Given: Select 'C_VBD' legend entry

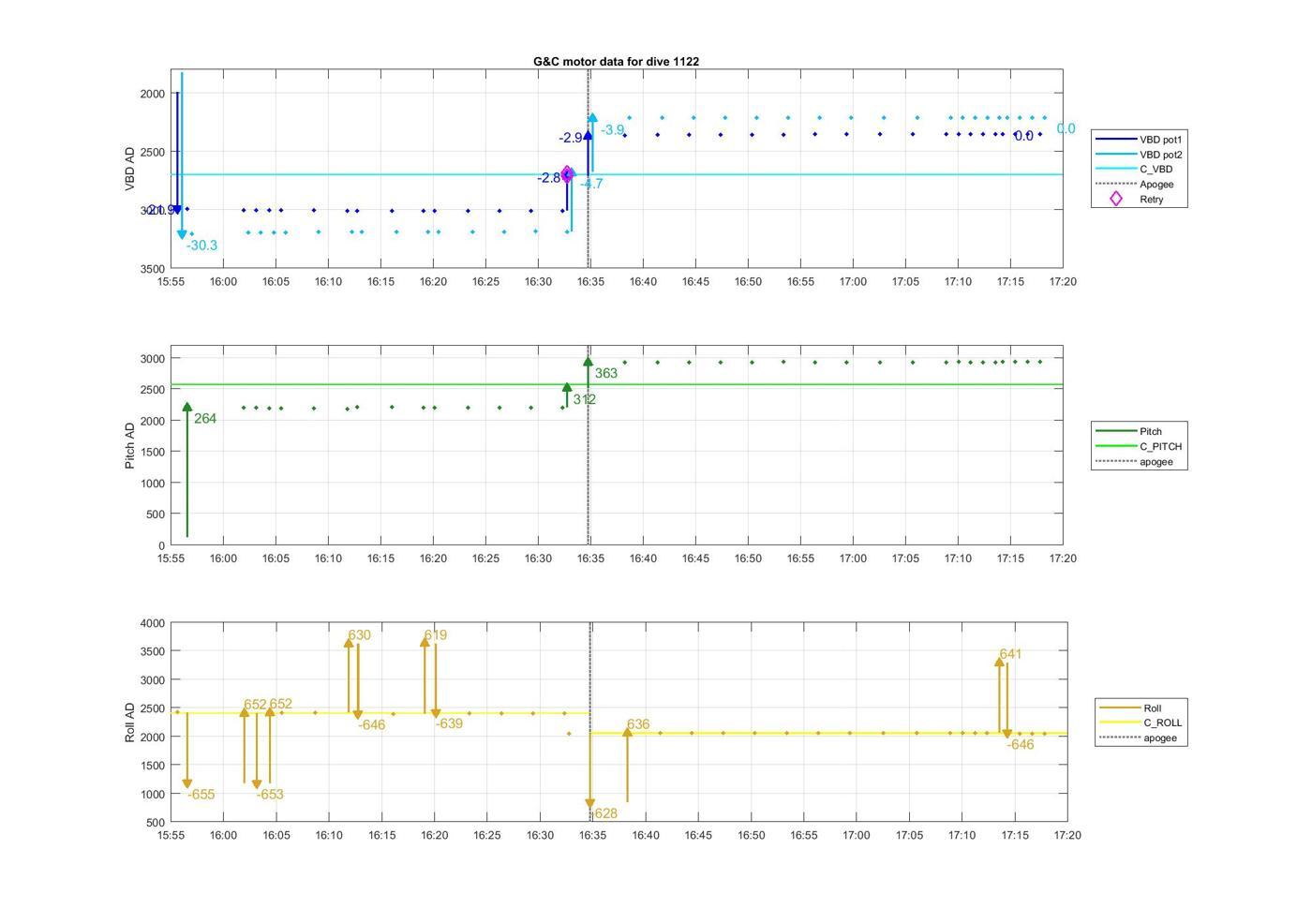Looking at the screenshot, I should (1155, 170).
